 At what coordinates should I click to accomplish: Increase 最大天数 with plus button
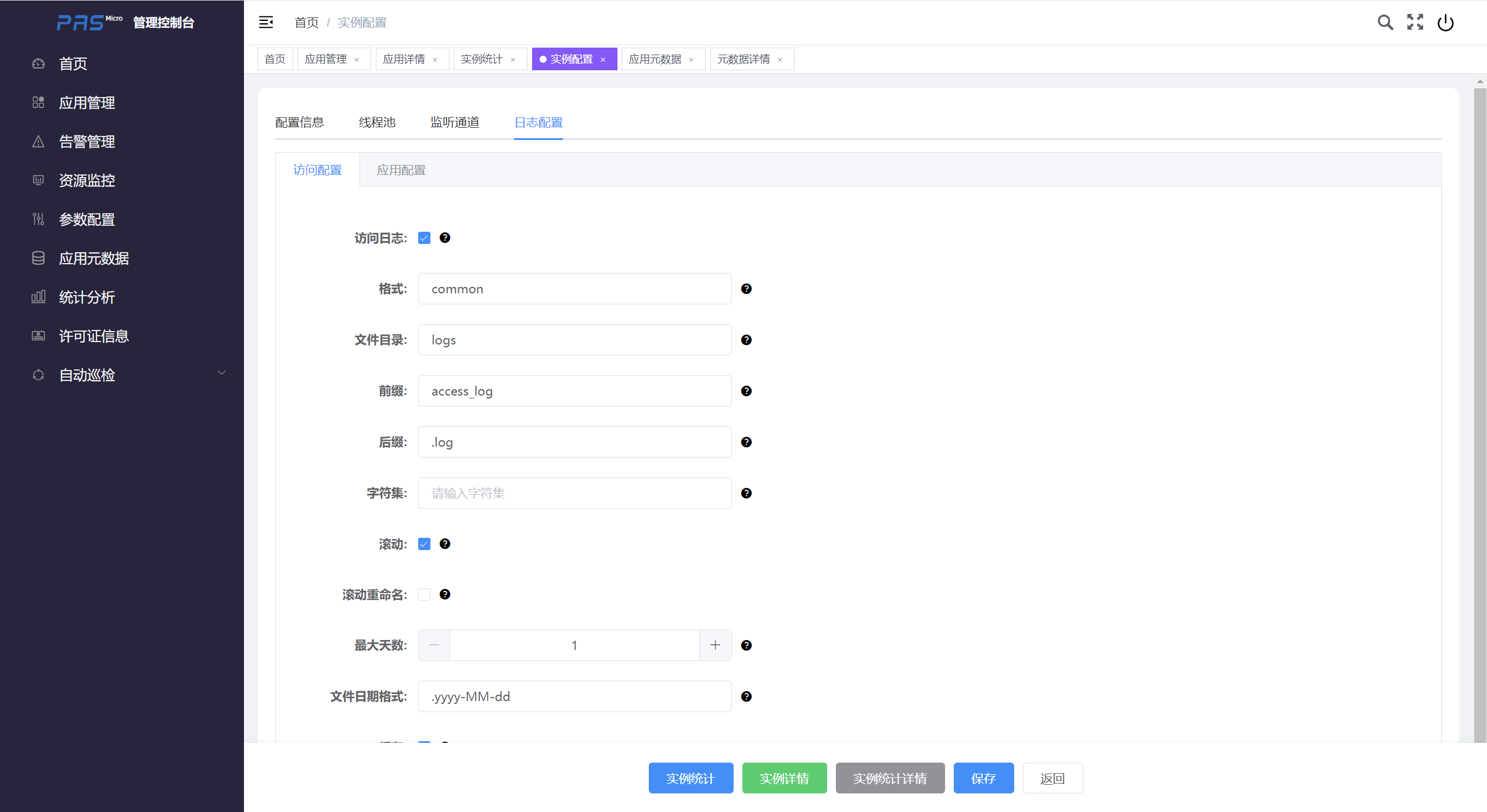click(x=715, y=645)
